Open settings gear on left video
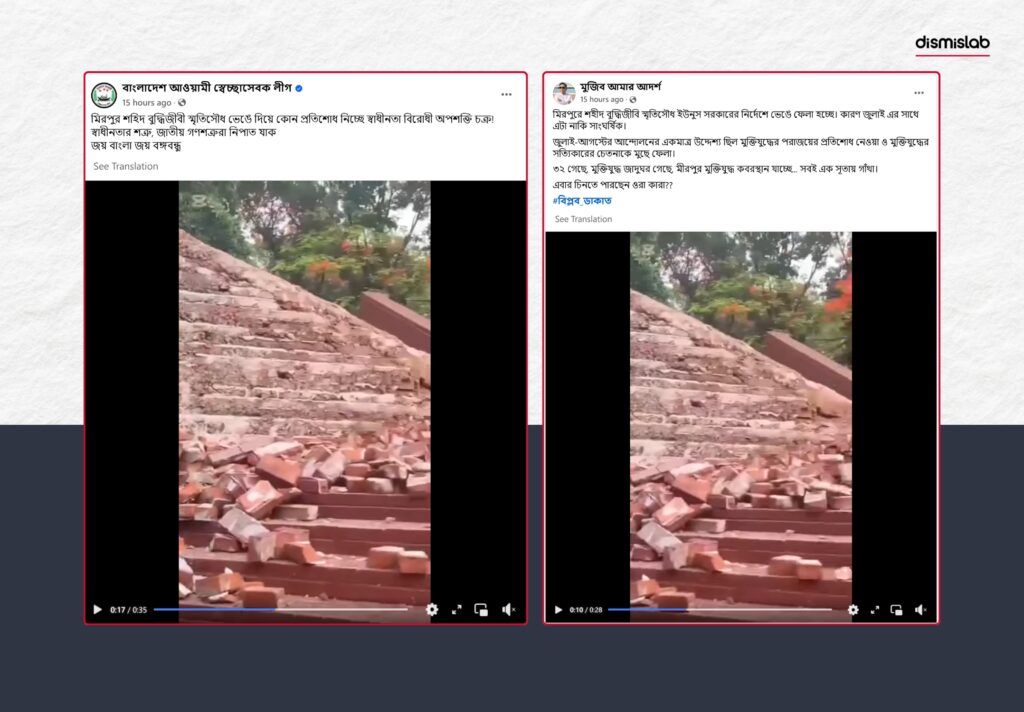This screenshot has height=712, width=1024. point(432,609)
